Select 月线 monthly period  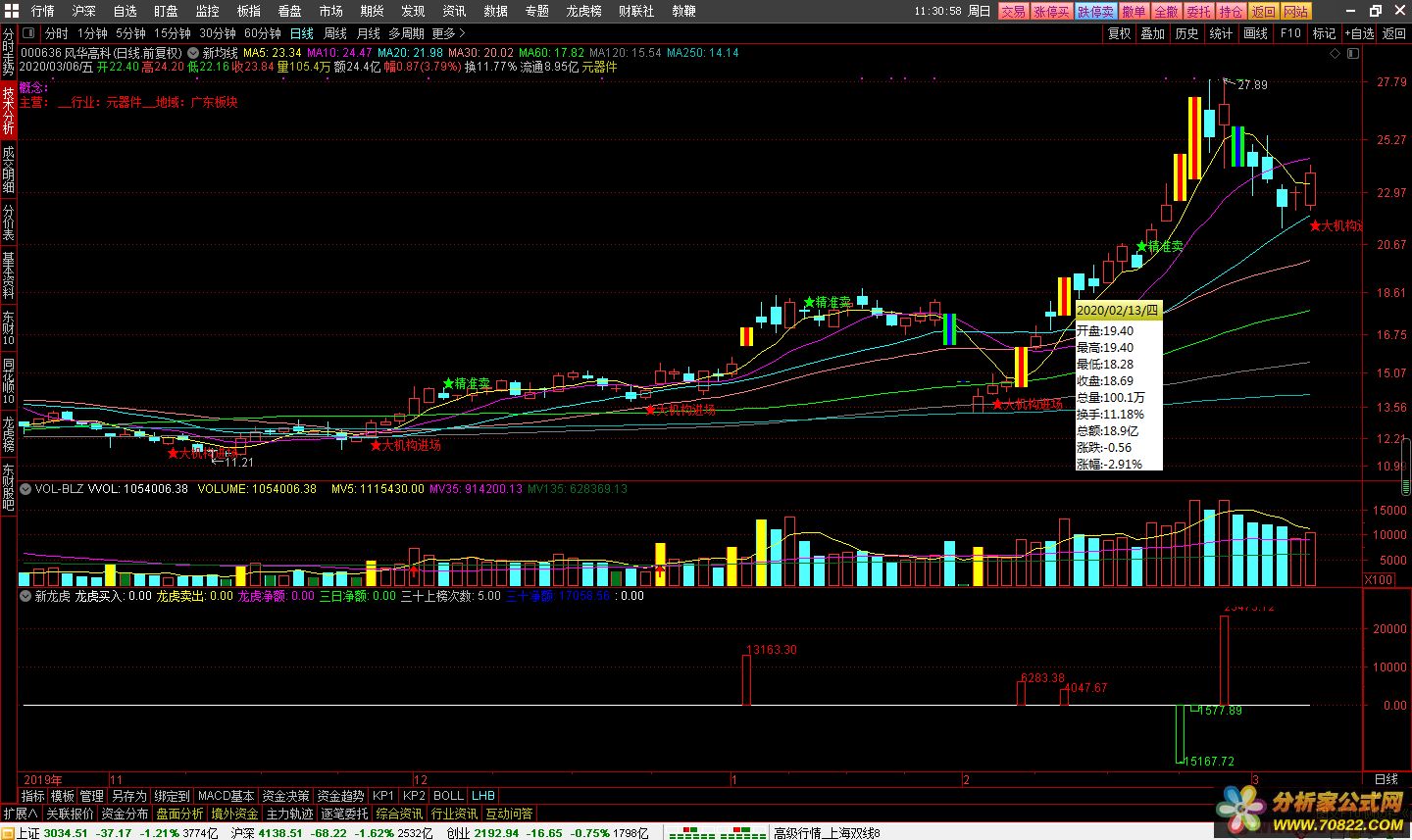click(x=369, y=33)
